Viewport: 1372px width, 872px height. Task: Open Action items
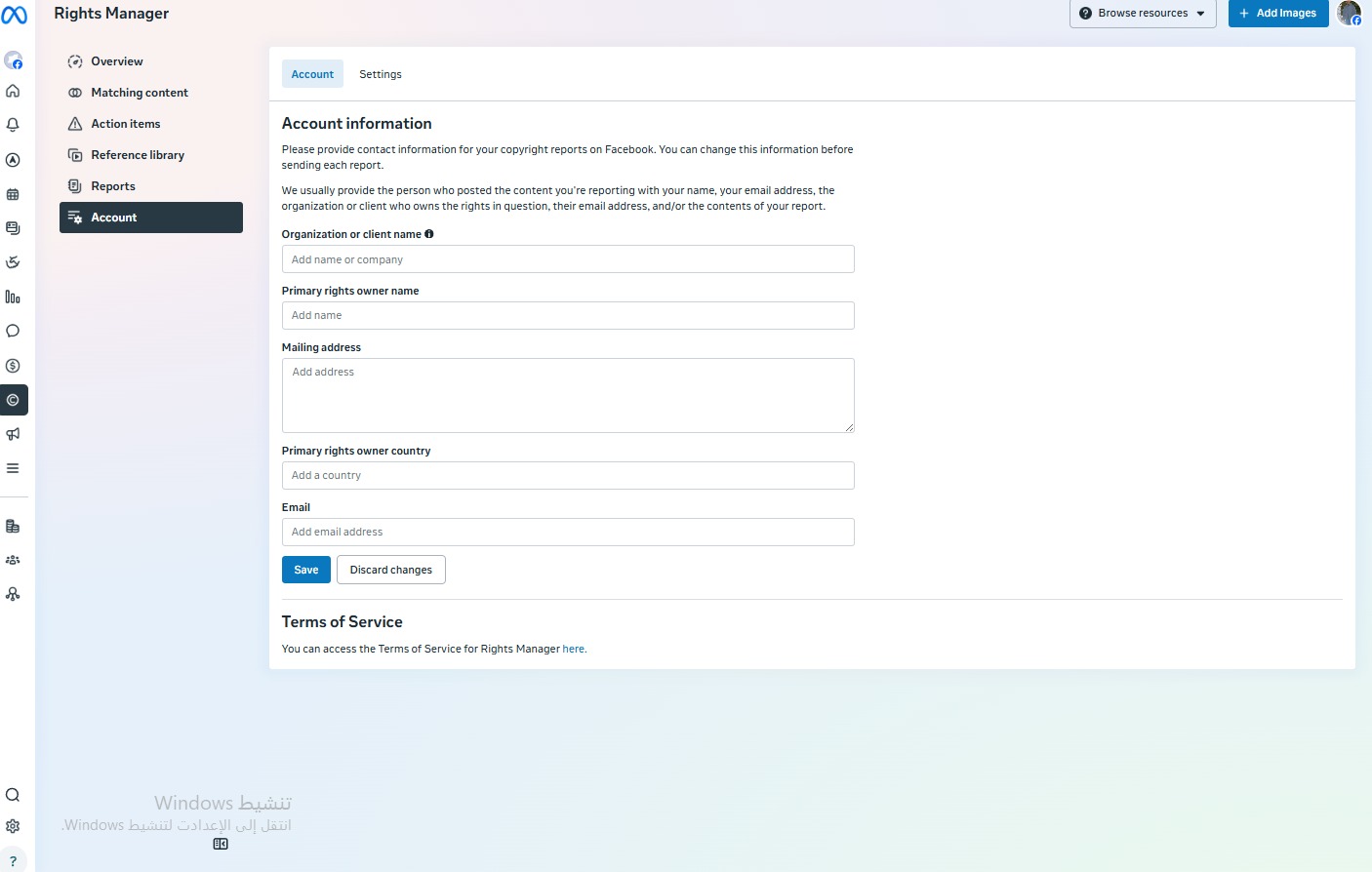click(151, 124)
